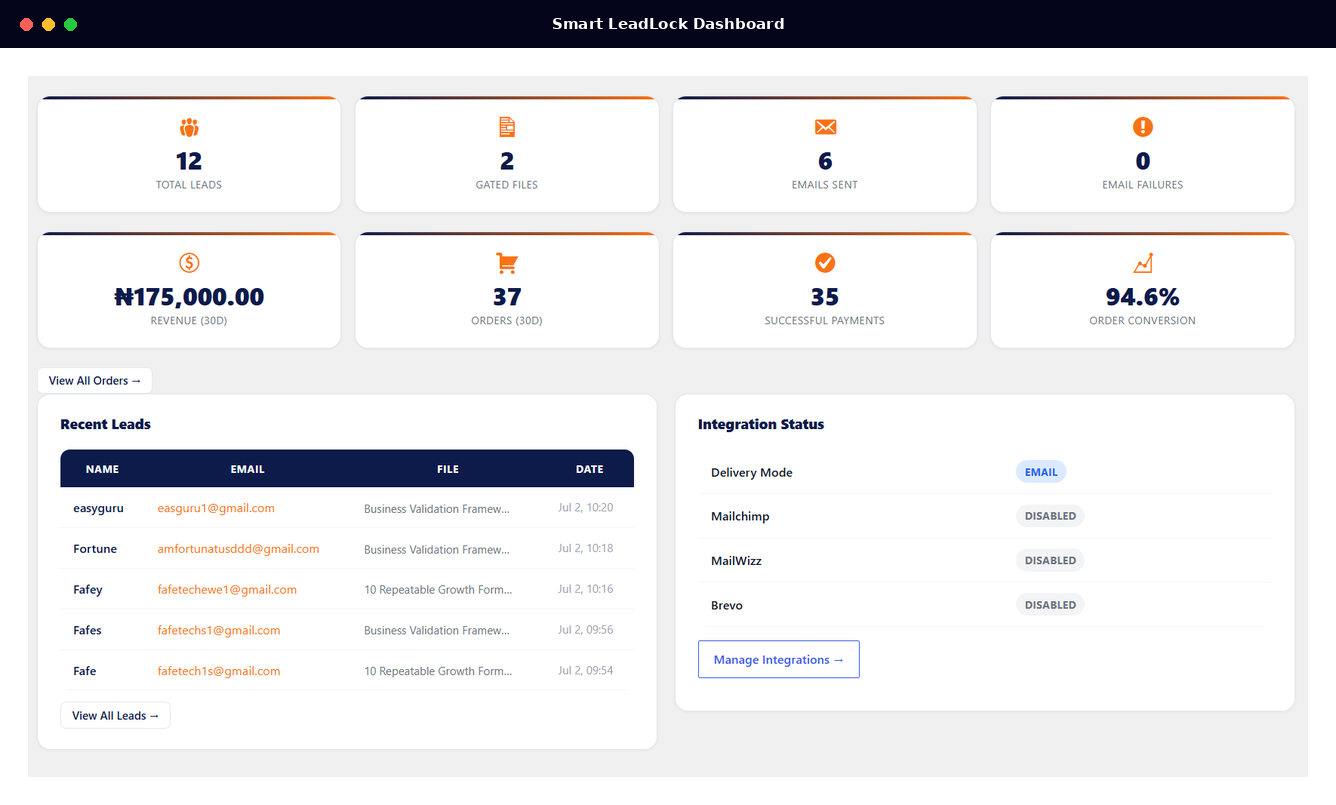The image size is (1336, 805).
Task: Click the email failures count 0
Action: pos(1143,161)
